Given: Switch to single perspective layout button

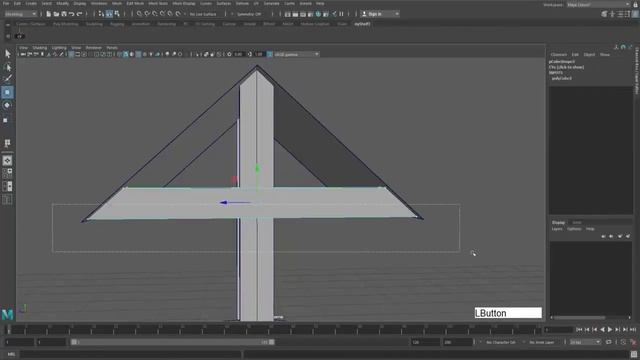Looking at the screenshot, I should [7, 160].
